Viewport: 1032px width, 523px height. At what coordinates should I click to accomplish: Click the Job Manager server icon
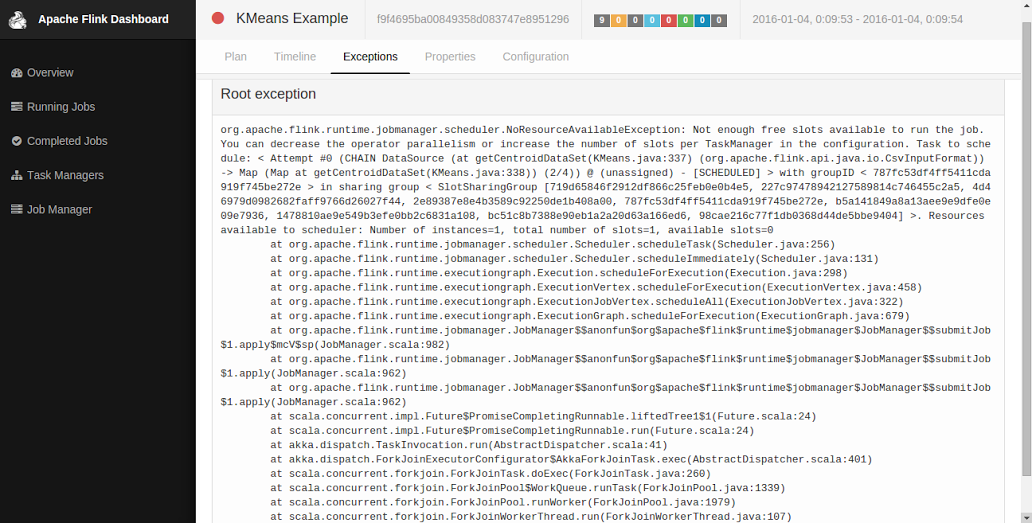16,210
